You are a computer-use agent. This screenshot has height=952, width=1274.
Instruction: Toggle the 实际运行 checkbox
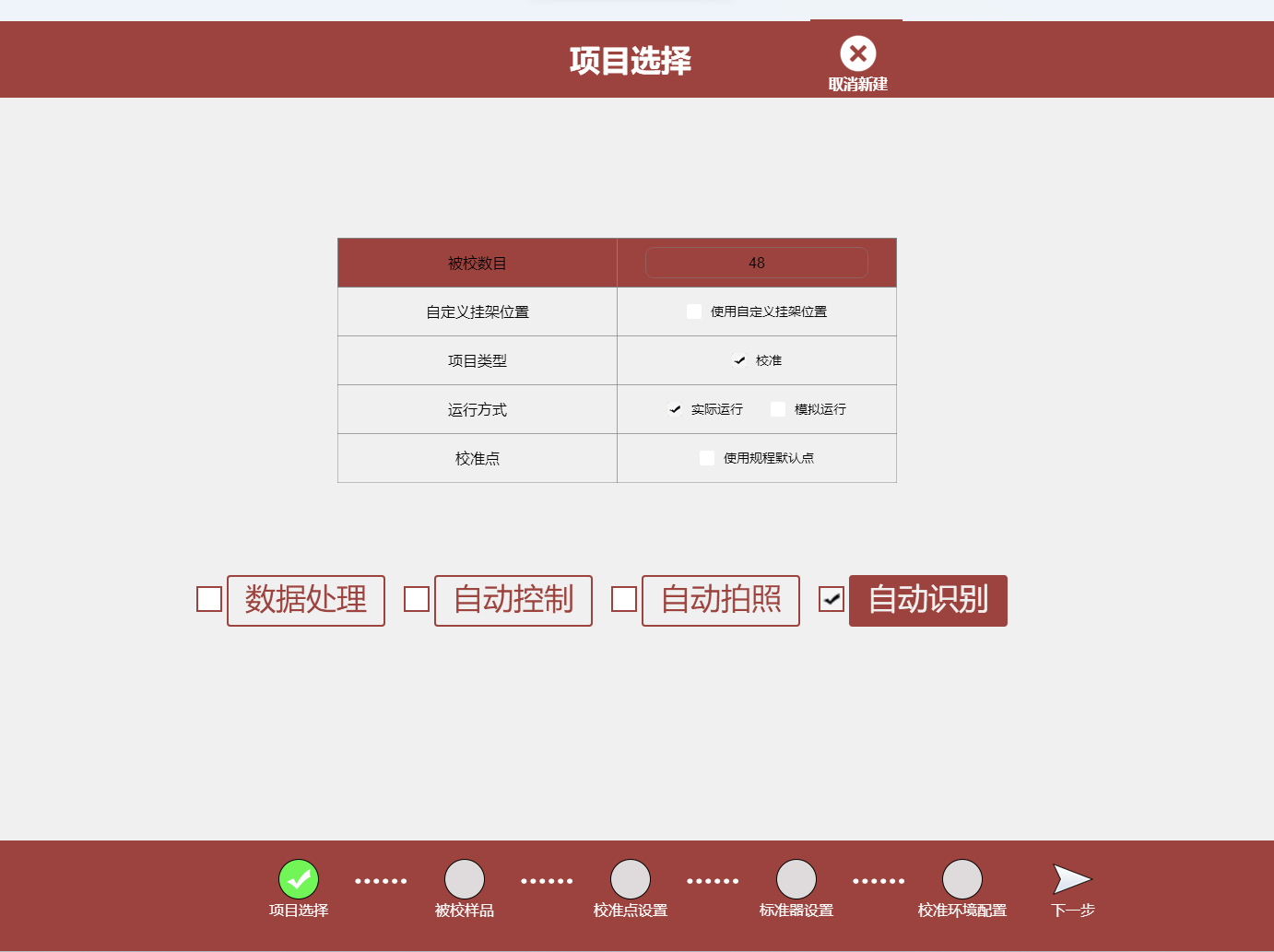click(x=675, y=409)
